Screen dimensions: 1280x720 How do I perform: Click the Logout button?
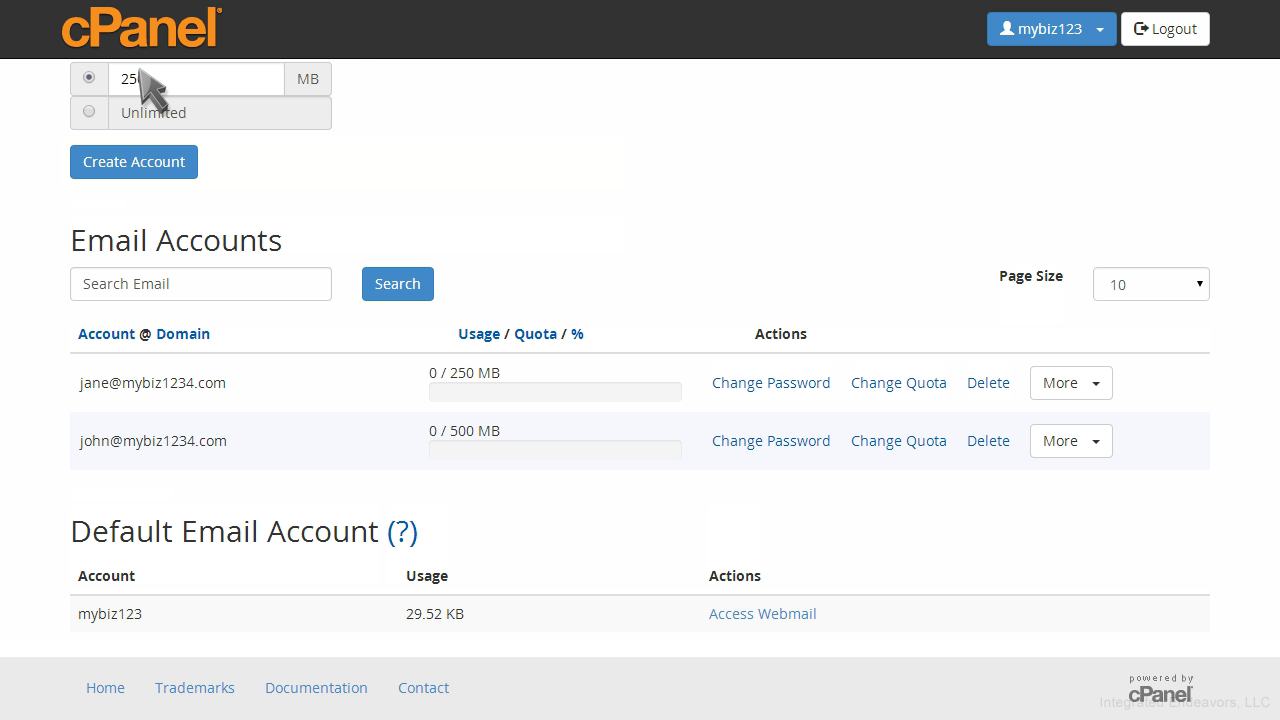coord(1165,29)
